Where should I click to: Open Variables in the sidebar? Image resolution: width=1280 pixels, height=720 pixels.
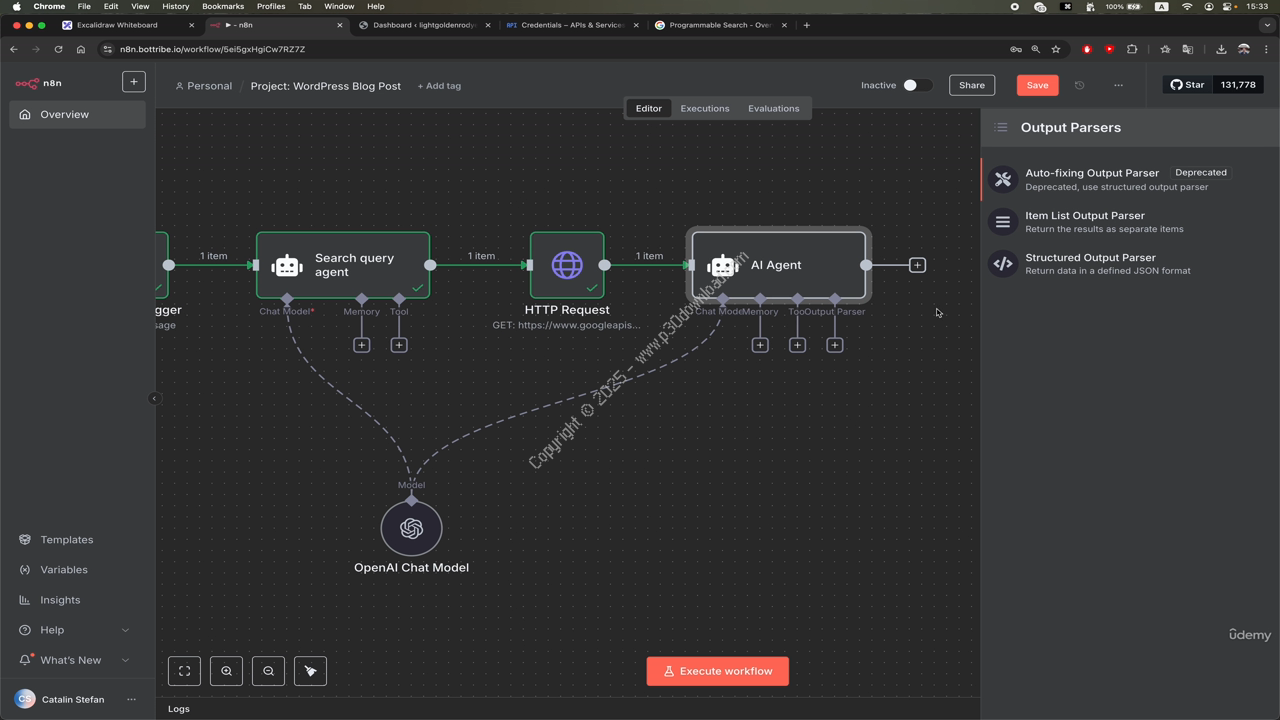[63, 570]
